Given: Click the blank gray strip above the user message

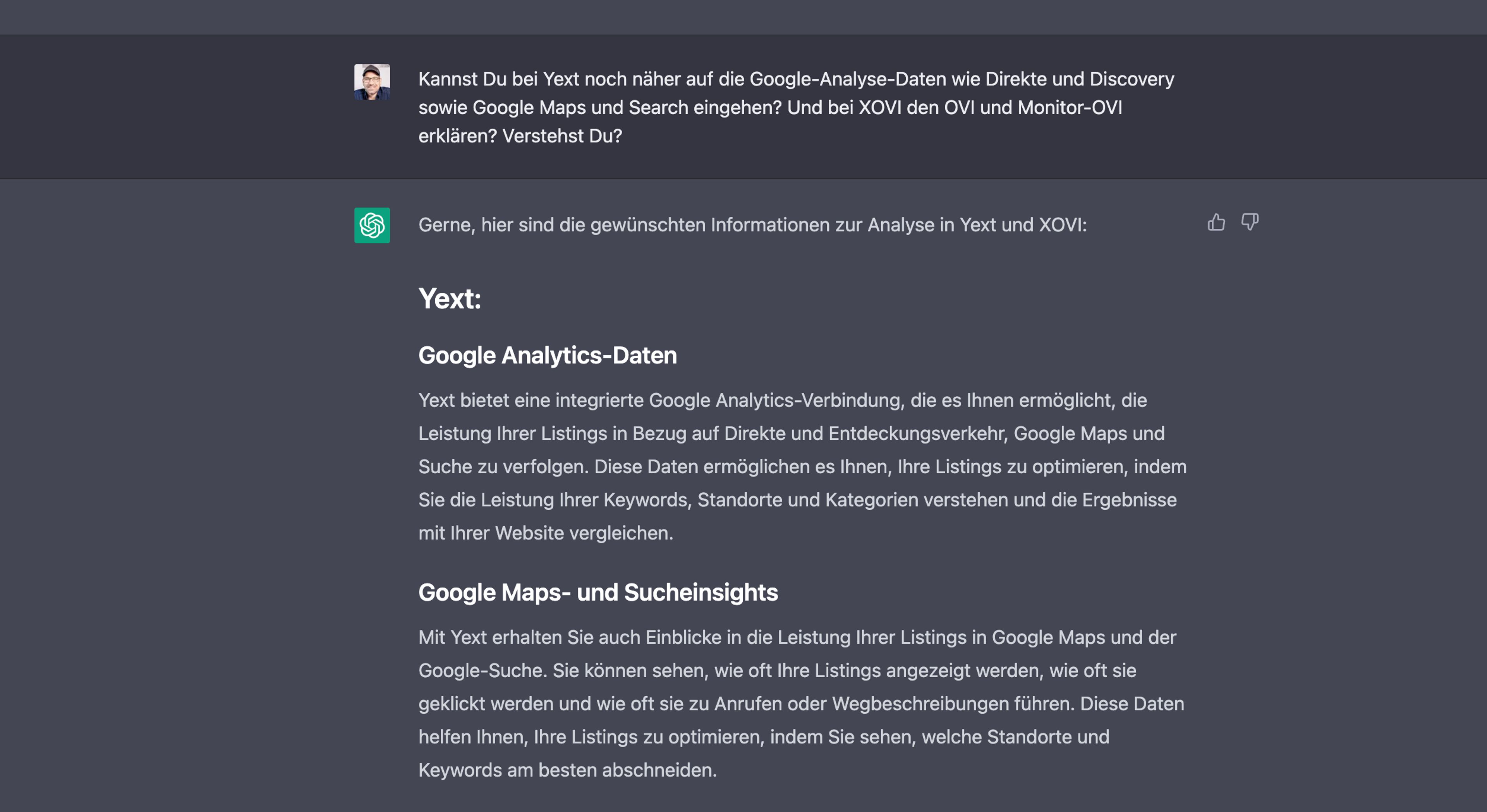Looking at the screenshot, I should pyautogui.click(x=743, y=17).
